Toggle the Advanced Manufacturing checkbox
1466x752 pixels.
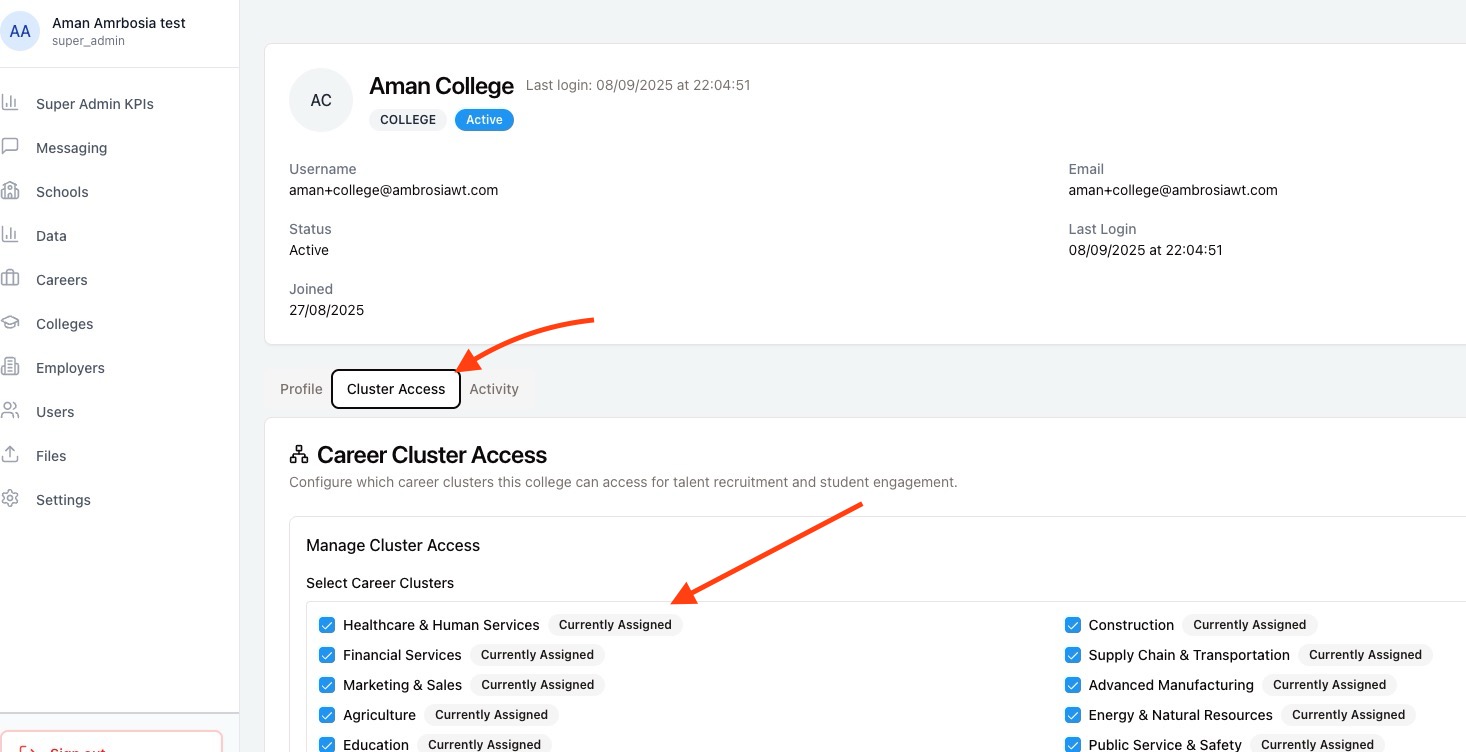click(x=1073, y=685)
